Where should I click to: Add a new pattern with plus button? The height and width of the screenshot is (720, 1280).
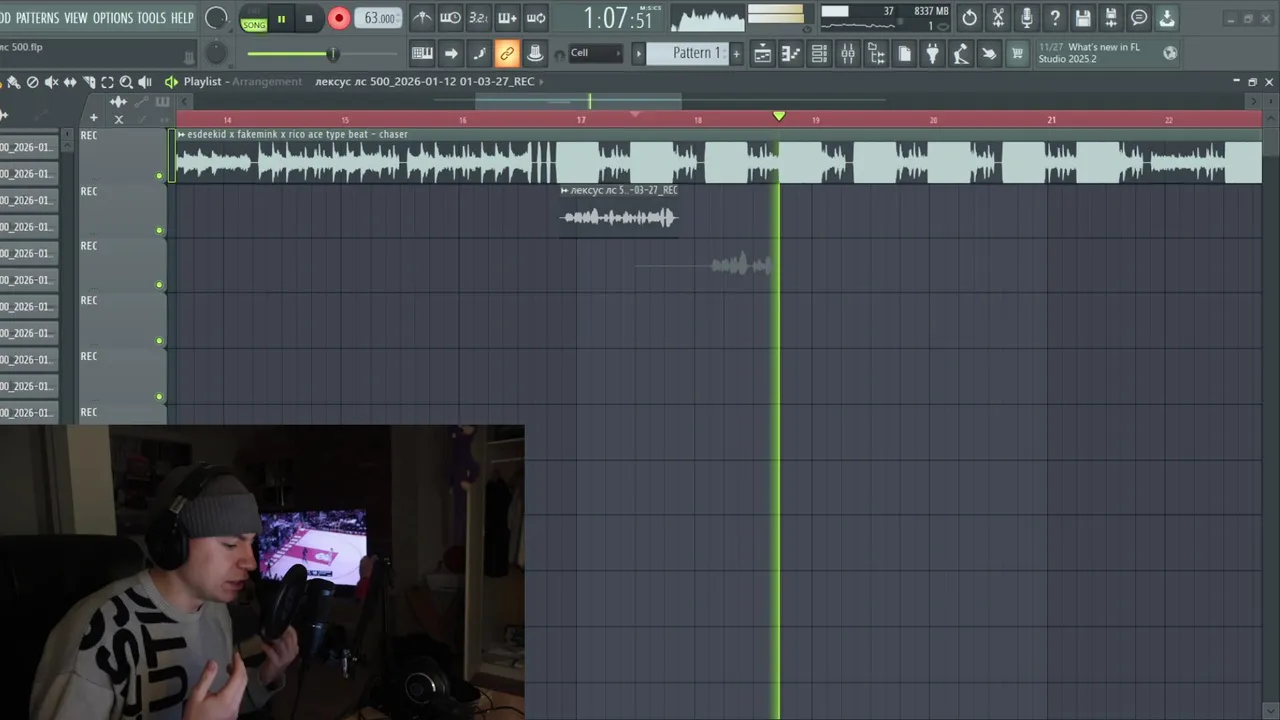pos(736,53)
